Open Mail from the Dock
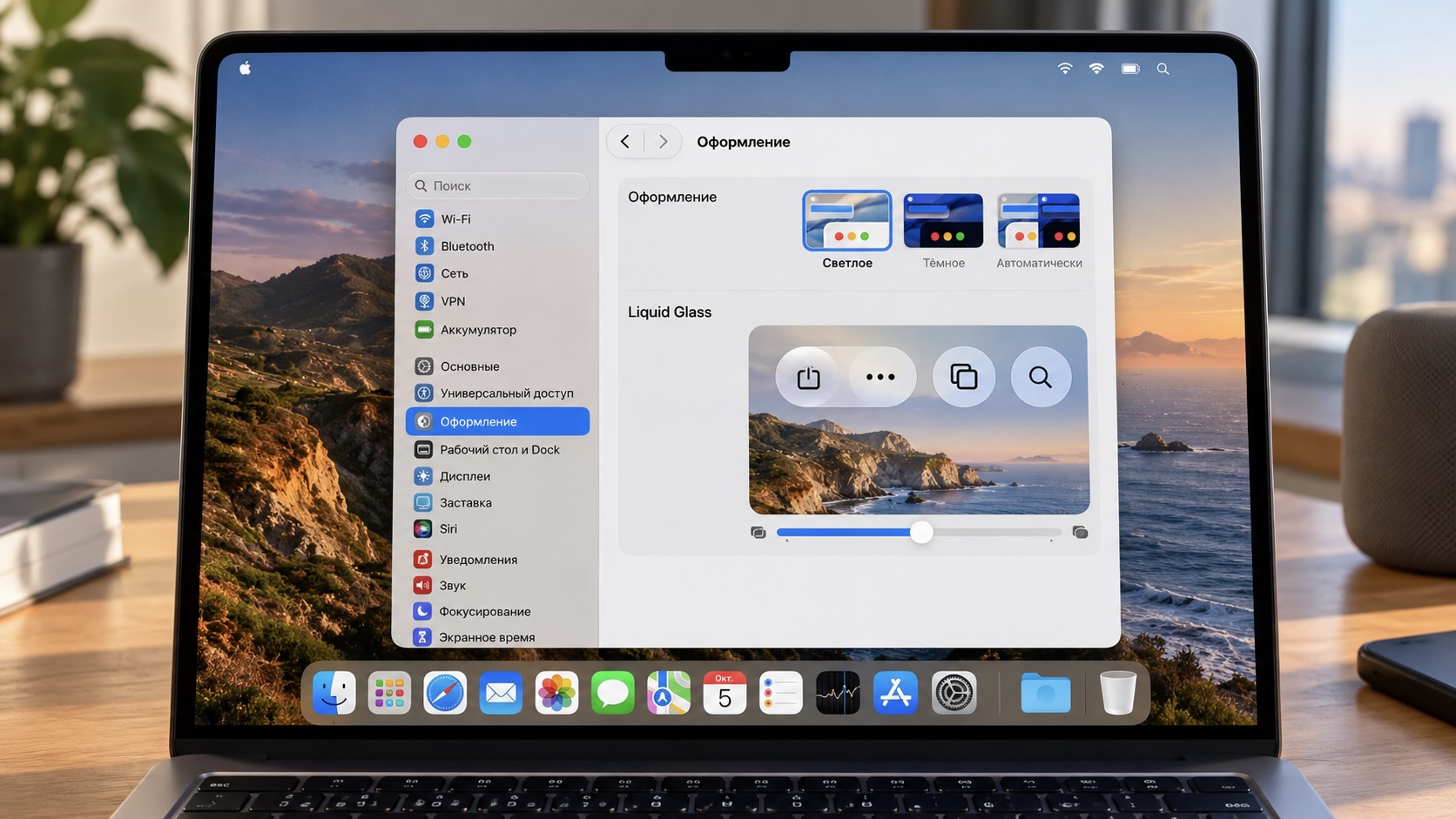Screen dimensions: 1456x819 coord(501,693)
